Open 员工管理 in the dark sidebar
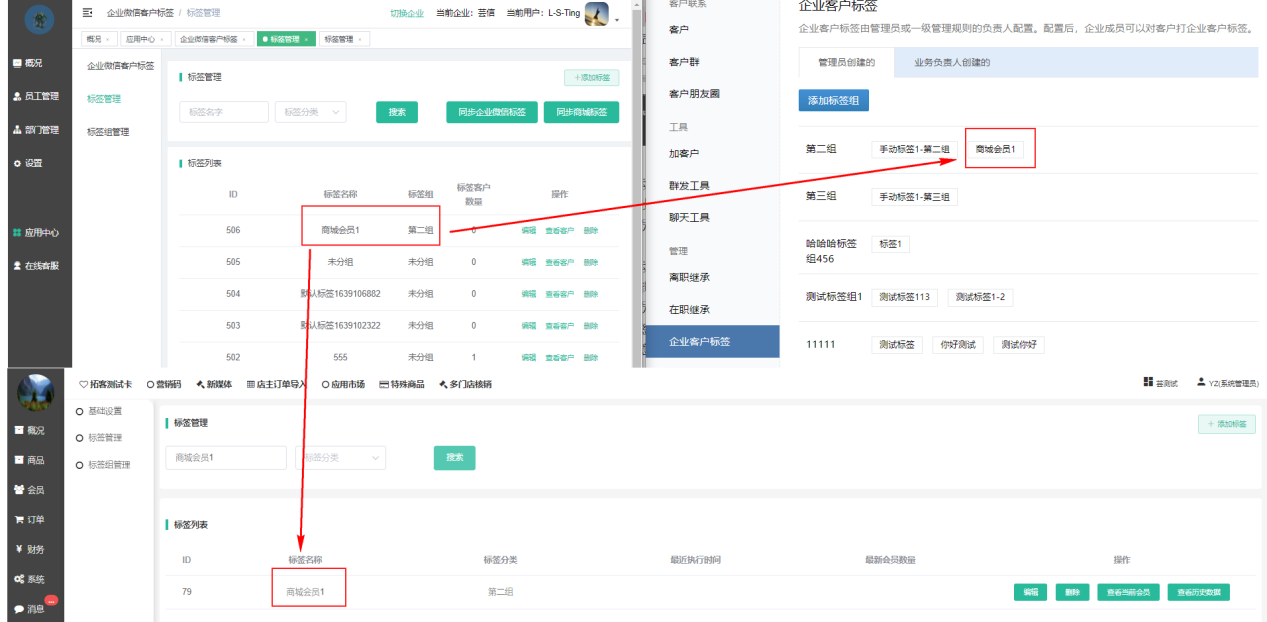The image size is (1267, 622). (x=36, y=96)
